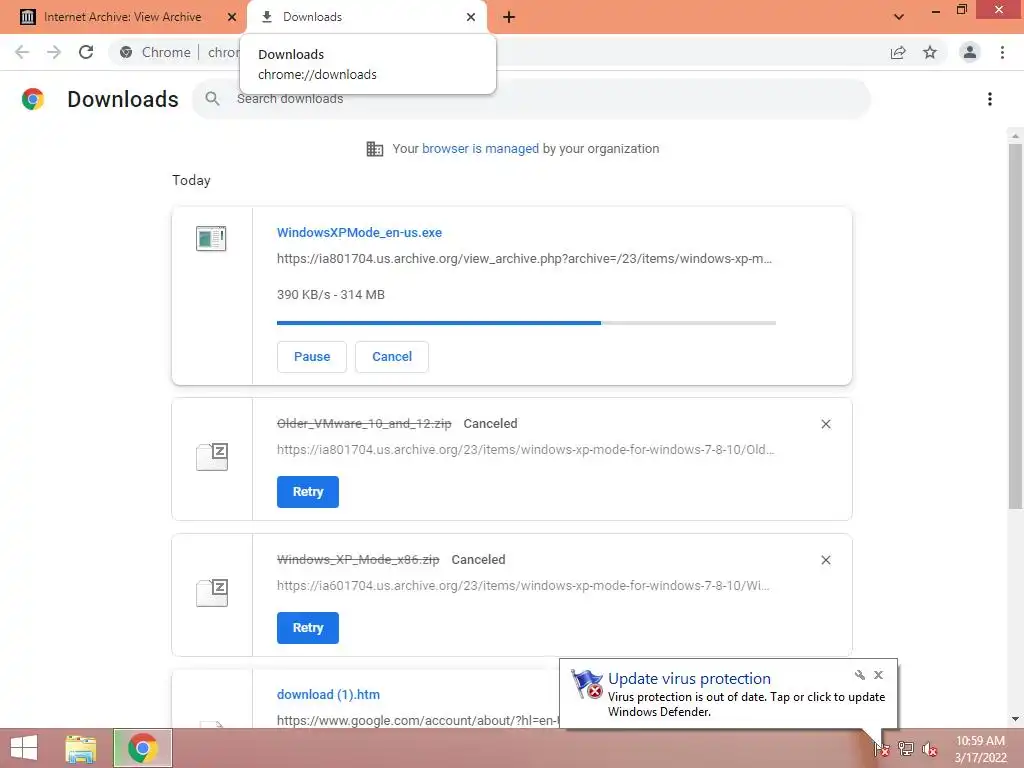The width and height of the screenshot is (1024, 768).
Task: Close the Internet Archive tab
Action: (232, 17)
